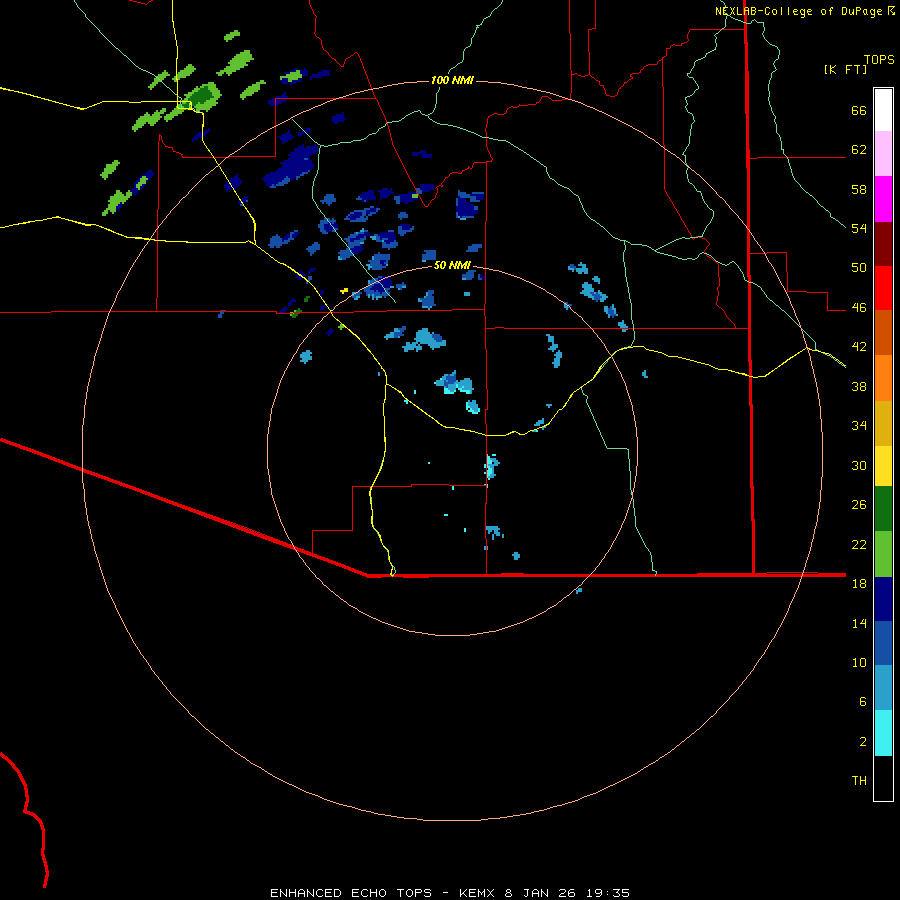The height and width of the screenshot is (900, 900).
Task: Click the 58 legend value
Action: click(x=859, y=189)
